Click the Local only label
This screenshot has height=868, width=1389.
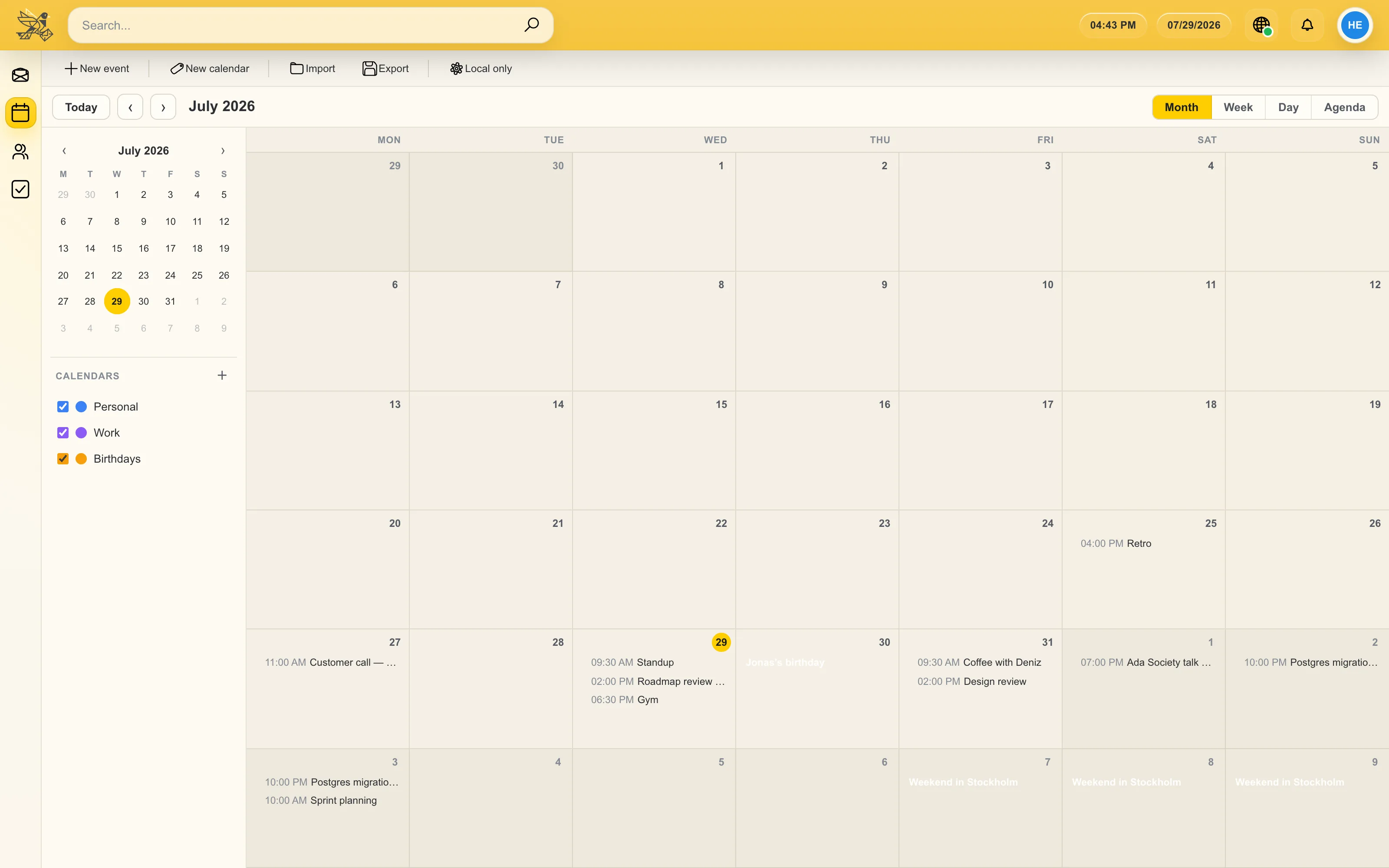pyautogui.click(x=488, y=68)
